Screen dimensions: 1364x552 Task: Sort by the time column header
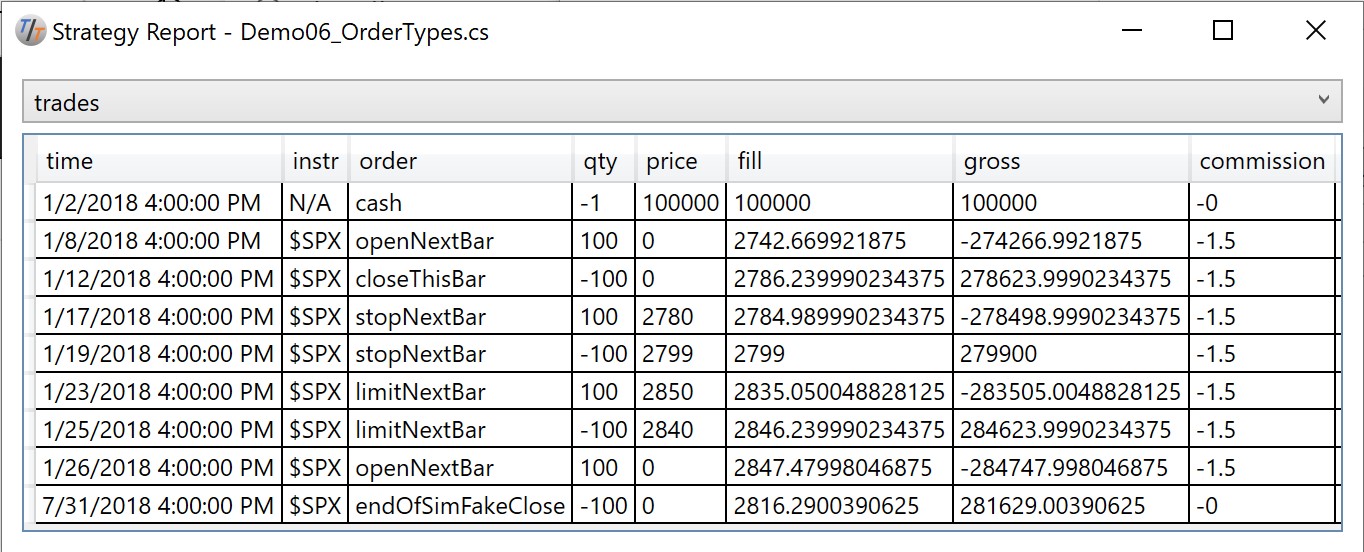pyautogui.click(x=160, y=161)
